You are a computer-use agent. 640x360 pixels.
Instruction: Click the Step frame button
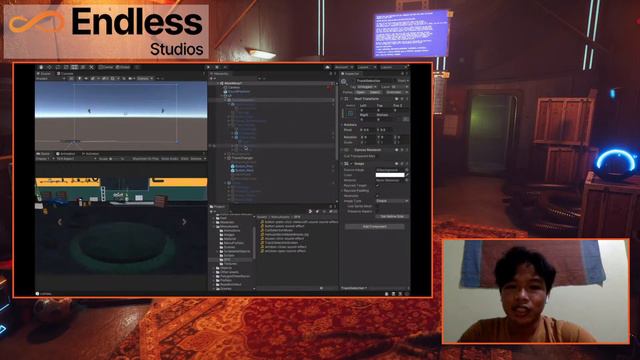(225, 67)
